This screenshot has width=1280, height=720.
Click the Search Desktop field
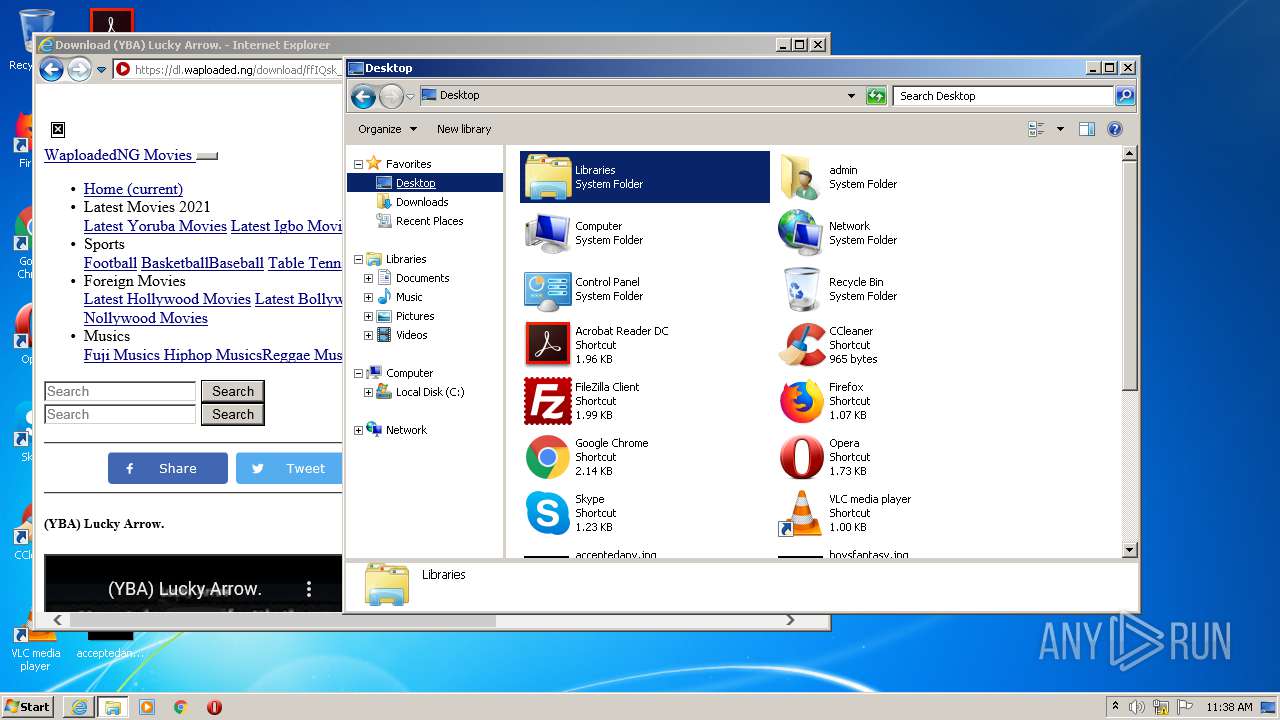point(1003,96)
